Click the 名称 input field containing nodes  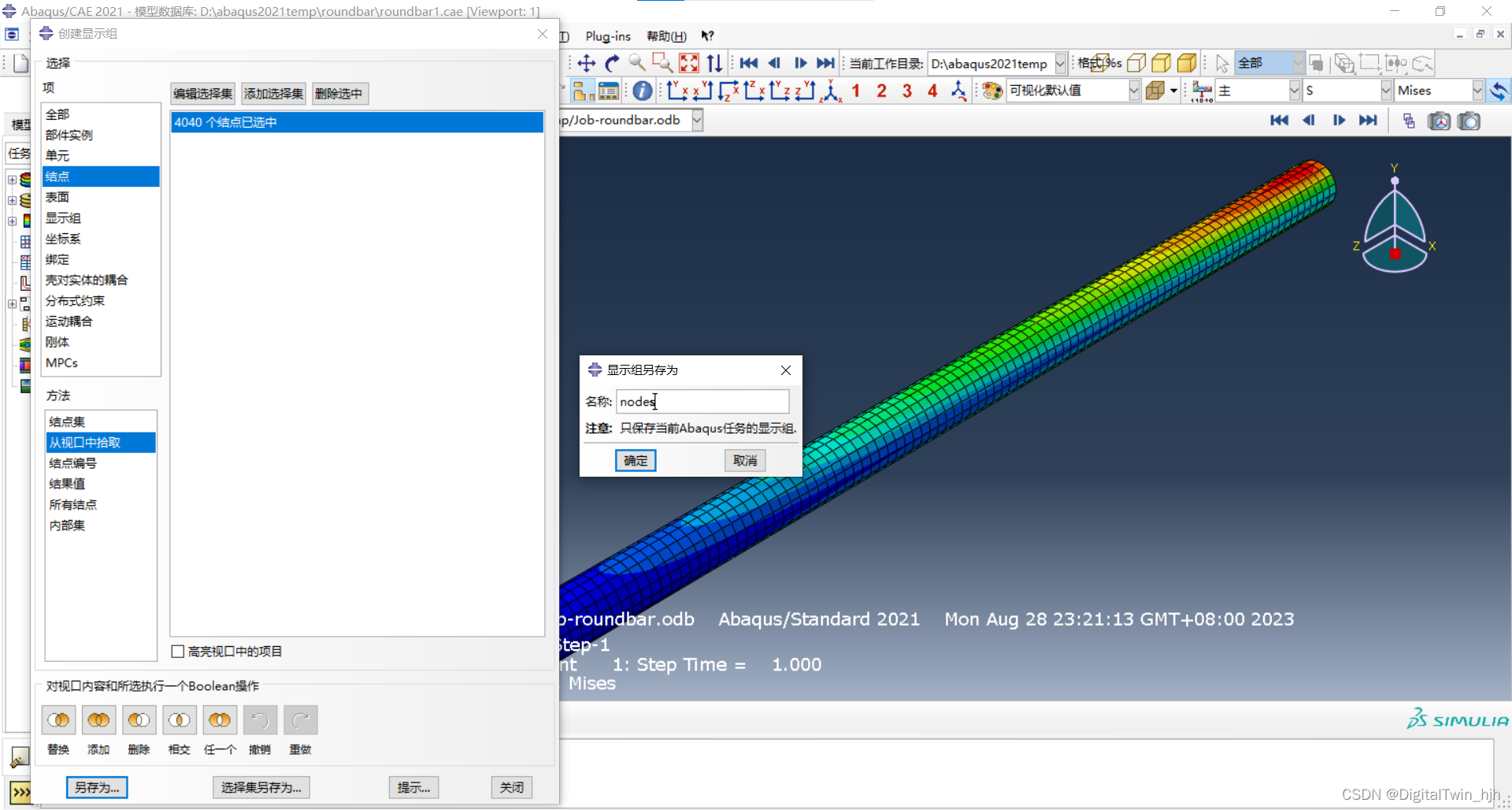pos(702,402)
